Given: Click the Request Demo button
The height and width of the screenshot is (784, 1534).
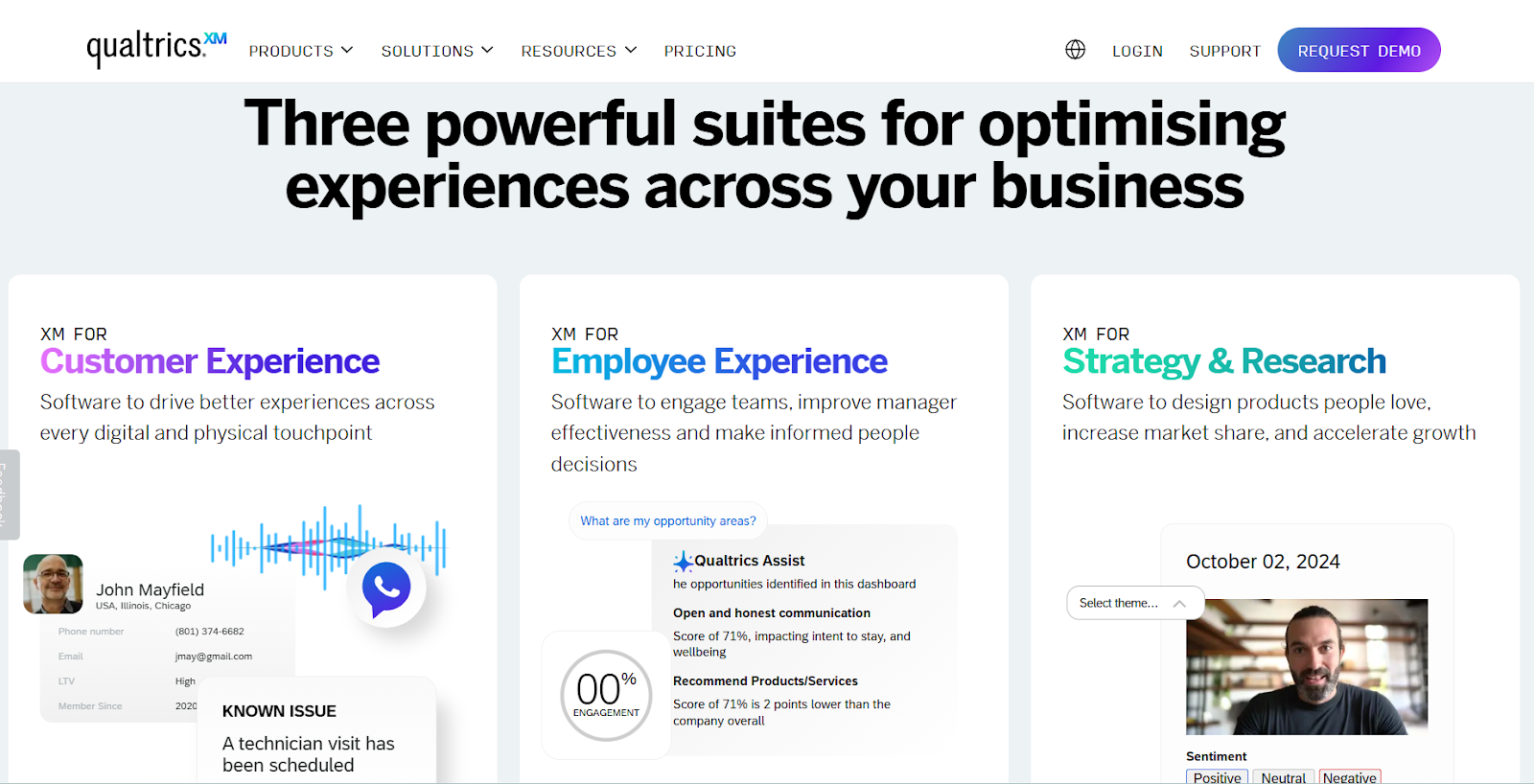Looking at the screenshot, I should [1359, 51].
